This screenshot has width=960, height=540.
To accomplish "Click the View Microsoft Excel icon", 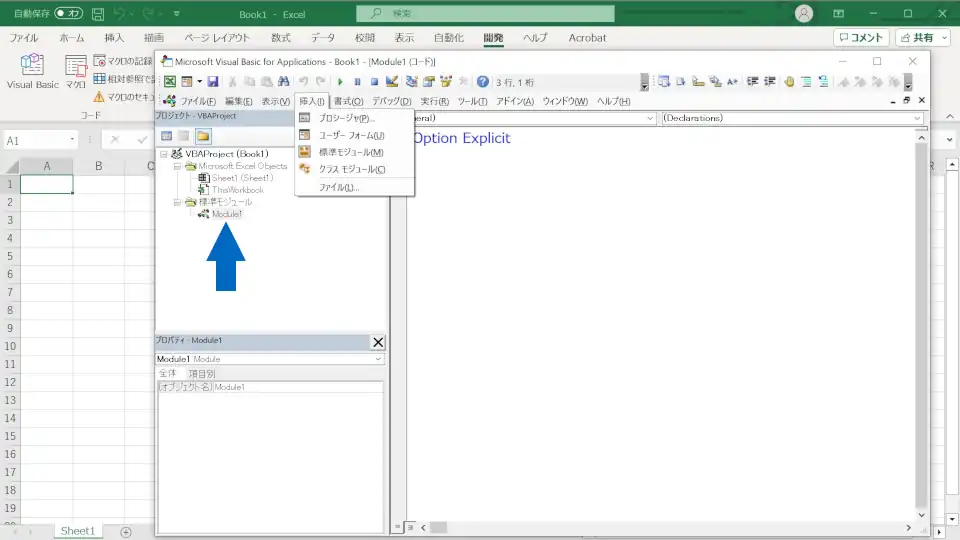I will point(170,82).
